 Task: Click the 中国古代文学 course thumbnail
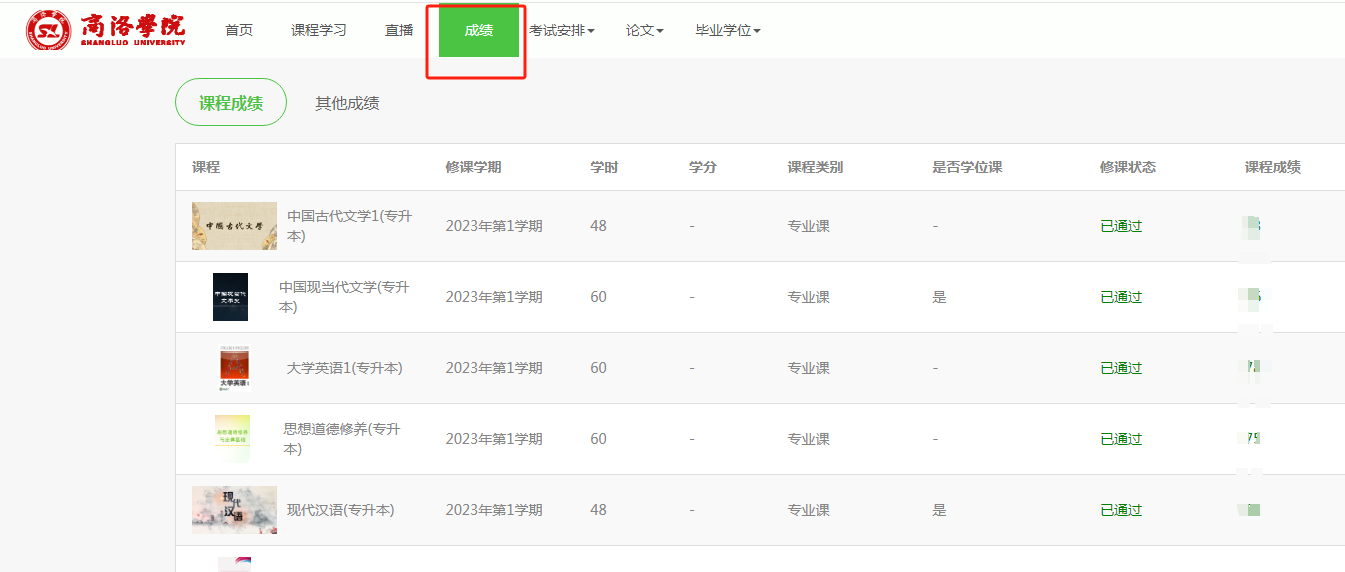pos(234,226)
